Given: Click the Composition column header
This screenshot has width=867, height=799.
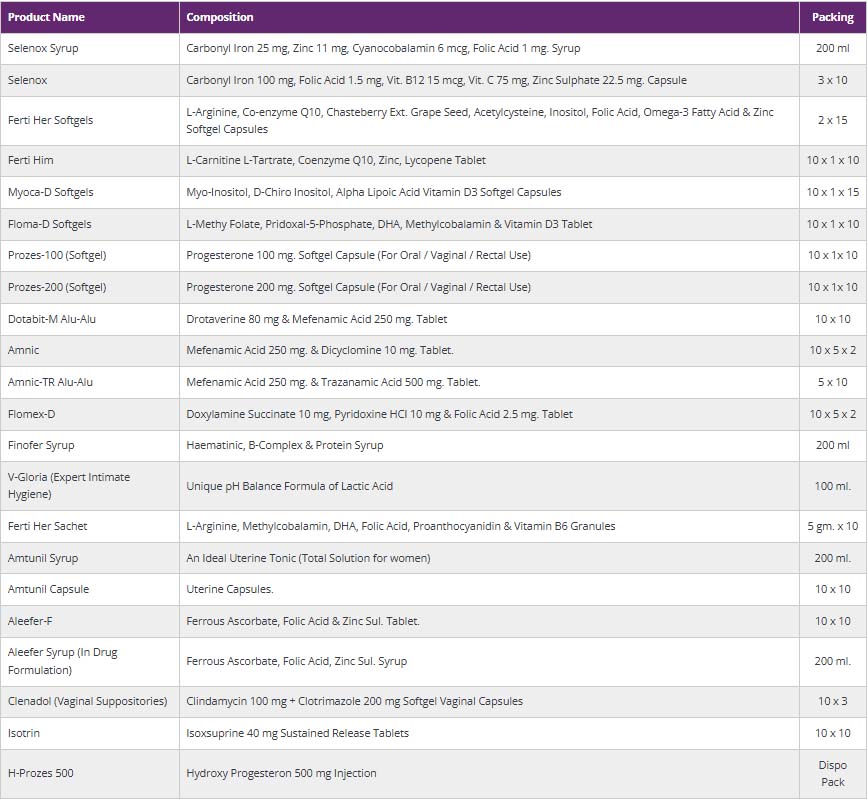Looking at the screenshot, I should click(x=220, y=17).
